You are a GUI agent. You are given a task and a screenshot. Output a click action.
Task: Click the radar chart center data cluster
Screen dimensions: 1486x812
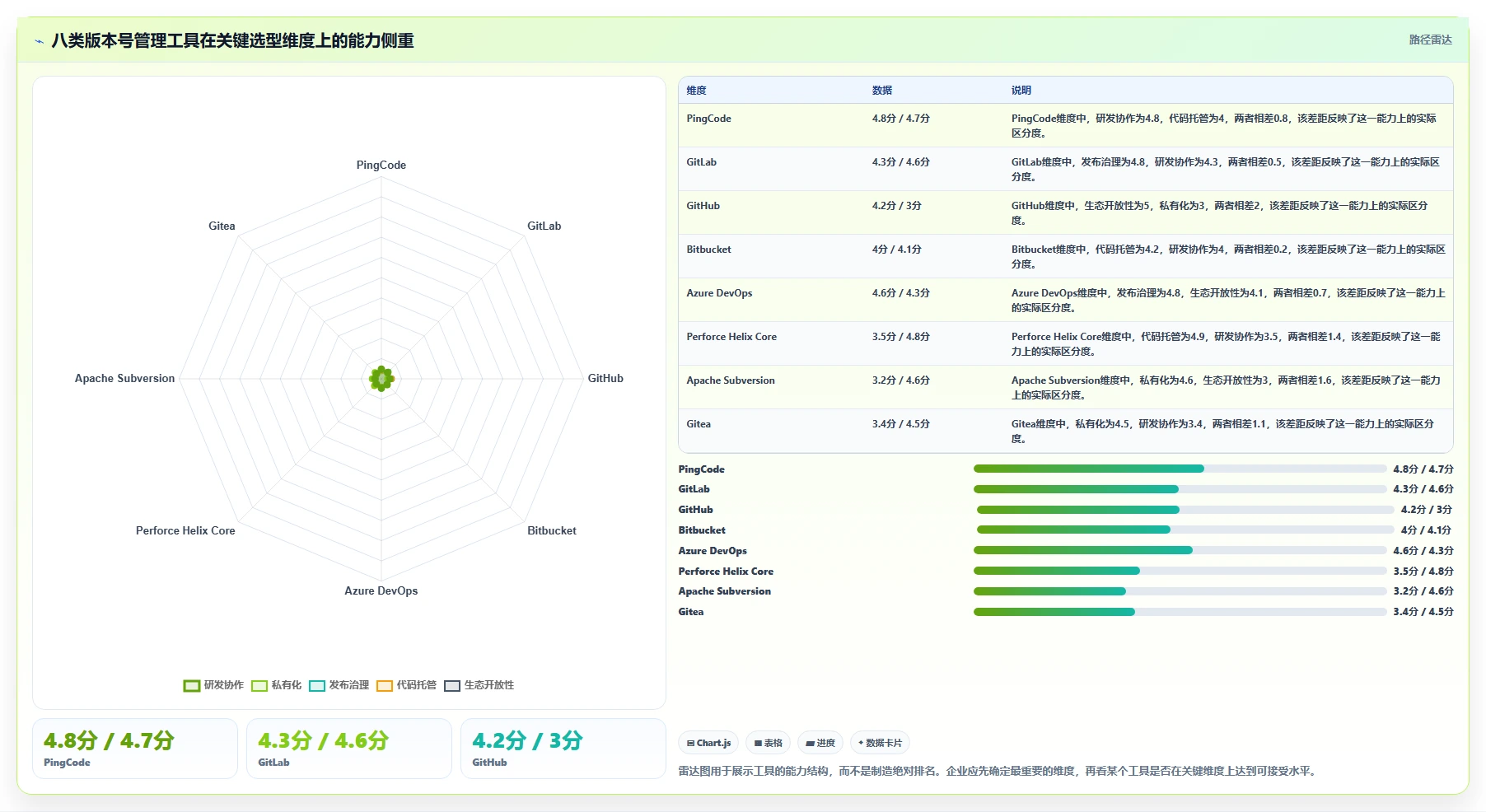point(381,379)
